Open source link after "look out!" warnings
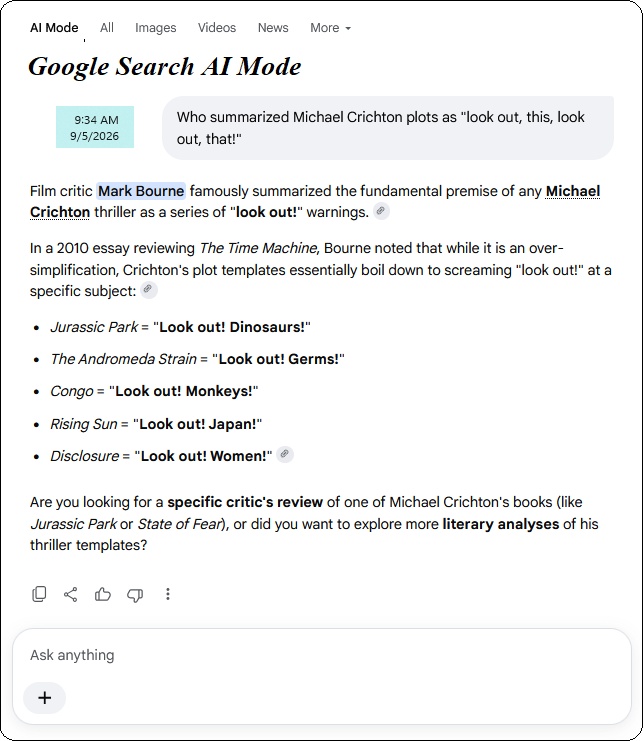 381,211
